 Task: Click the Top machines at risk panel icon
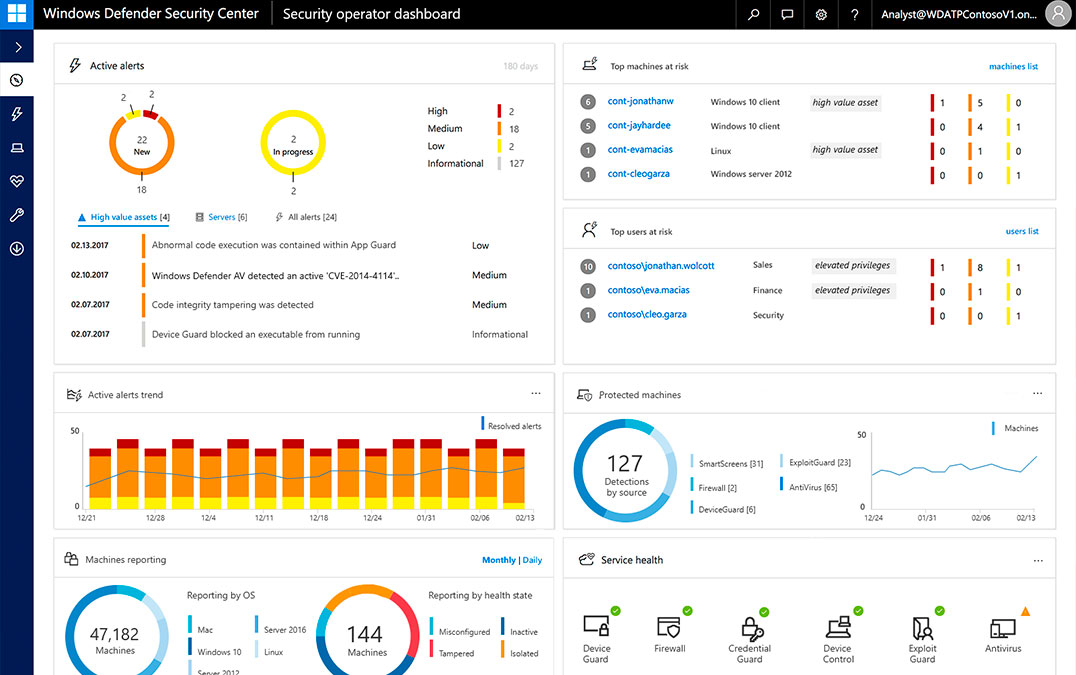coord(589,65)
